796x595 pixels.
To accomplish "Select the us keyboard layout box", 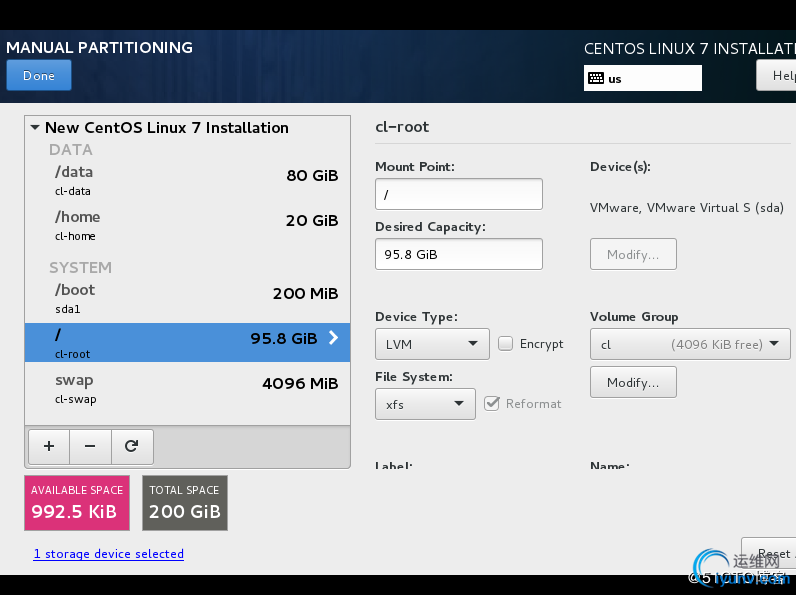I will click(x=643, y=78).
